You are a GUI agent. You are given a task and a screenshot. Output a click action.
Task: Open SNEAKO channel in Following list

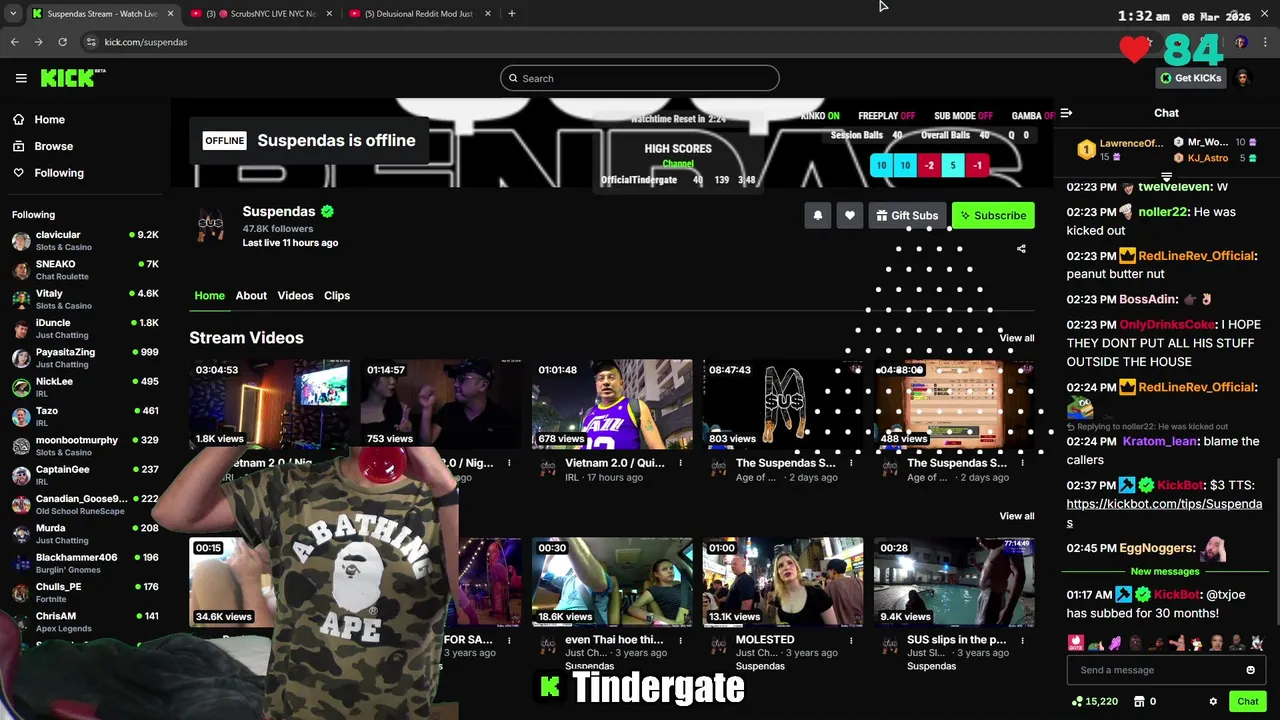coord(84,270)
